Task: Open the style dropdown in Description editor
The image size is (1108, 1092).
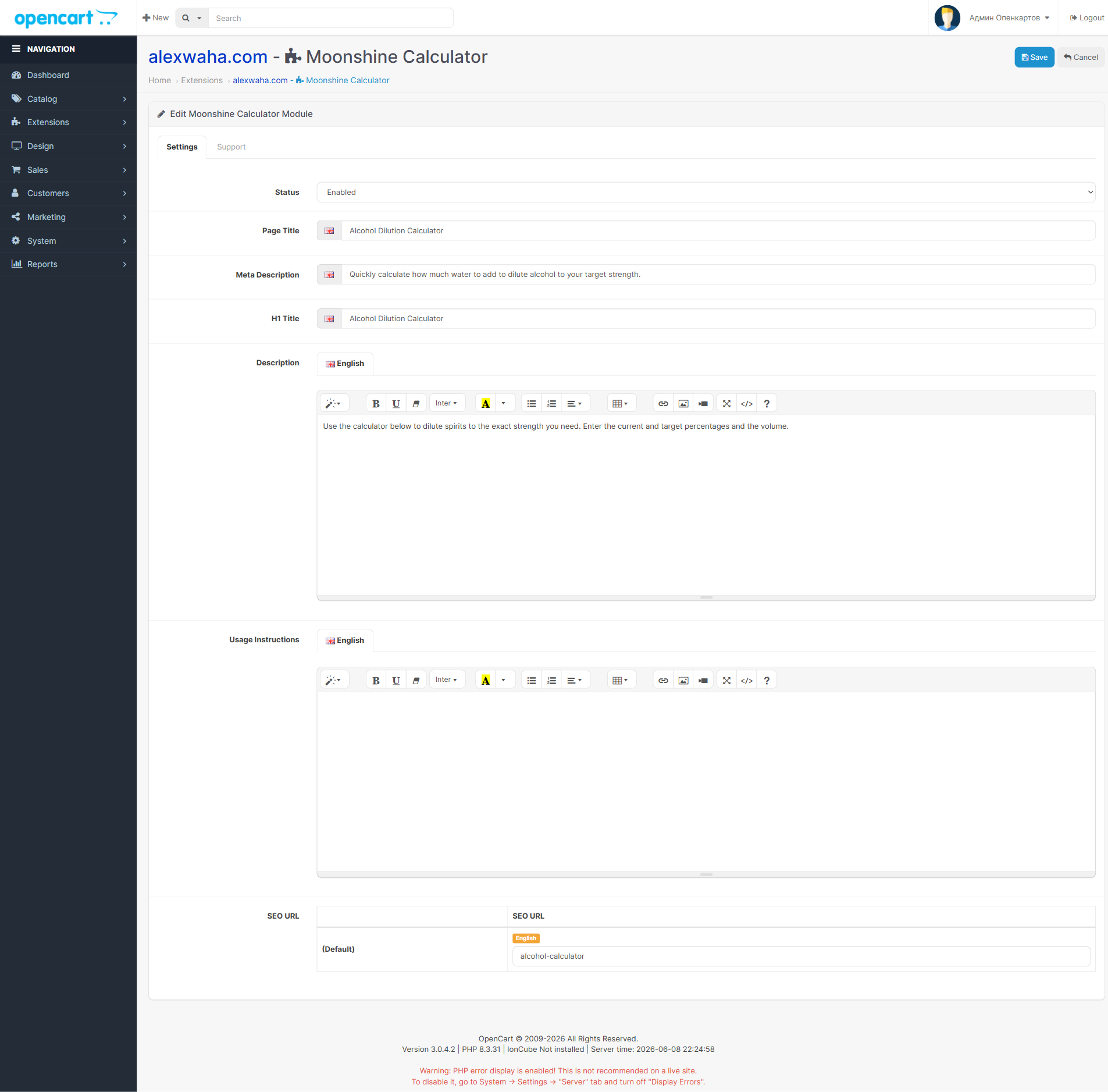Action: [334, 403]
